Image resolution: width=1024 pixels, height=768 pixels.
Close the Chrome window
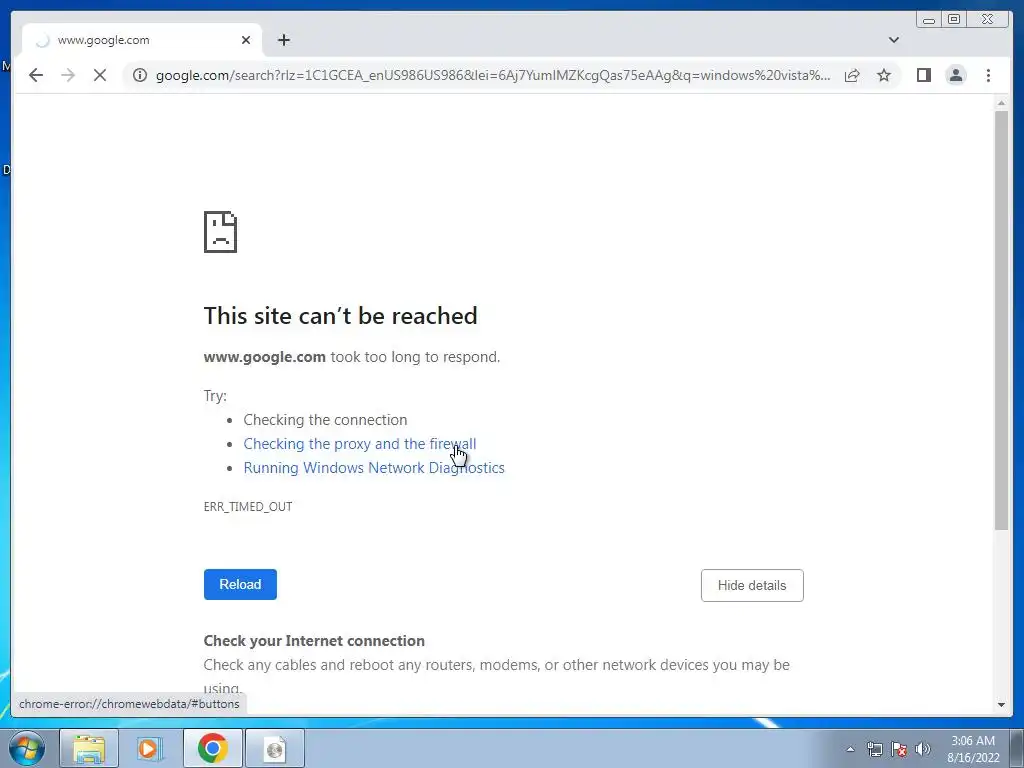pyautogui.click(x=987, y=20)
